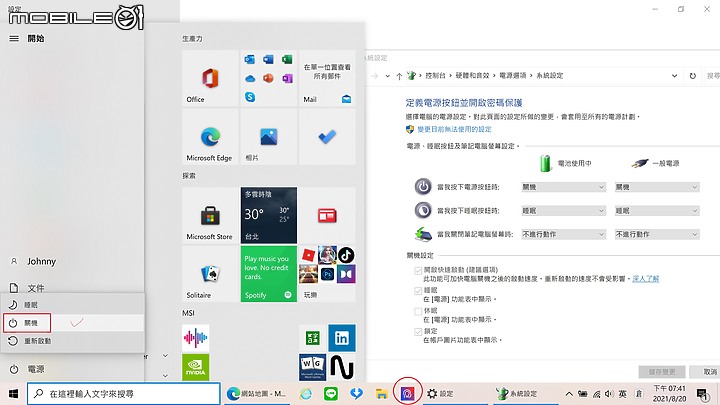Open the LinkedIn tile
The width and height of the screenshot is (720, 405).
coord(342,338)
